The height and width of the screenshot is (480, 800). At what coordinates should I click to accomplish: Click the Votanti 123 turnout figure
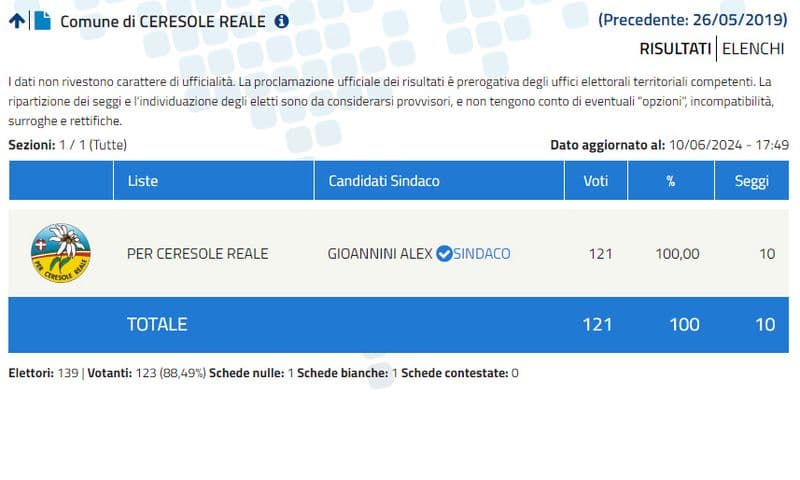(x=146, y=373)
